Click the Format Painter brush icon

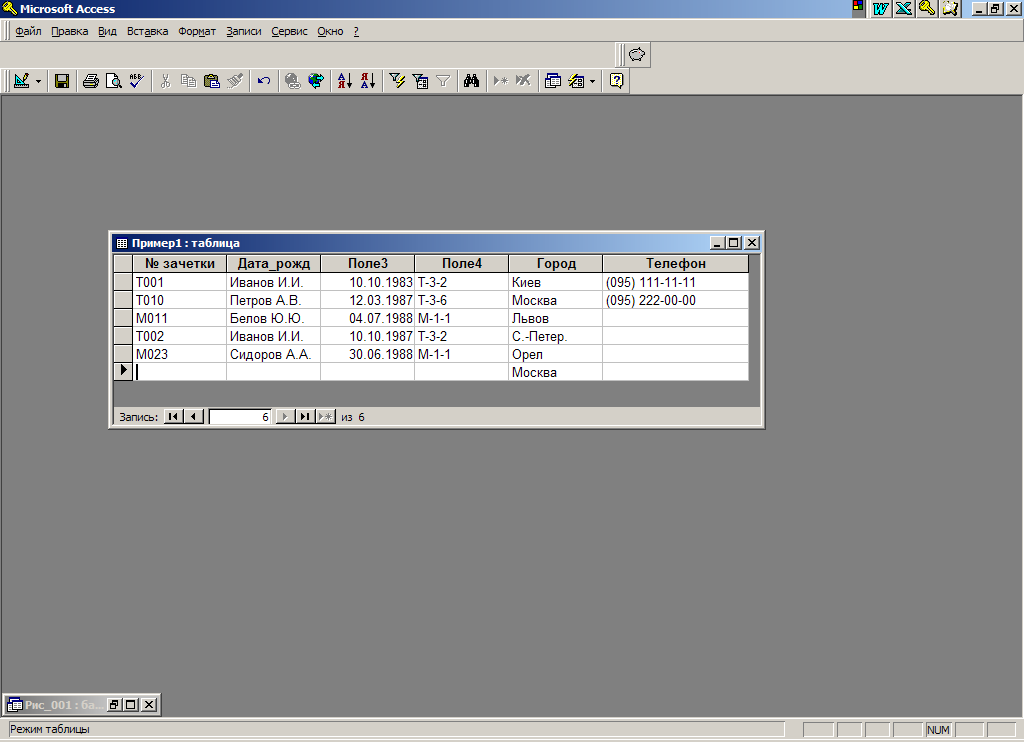coord(235,81)
